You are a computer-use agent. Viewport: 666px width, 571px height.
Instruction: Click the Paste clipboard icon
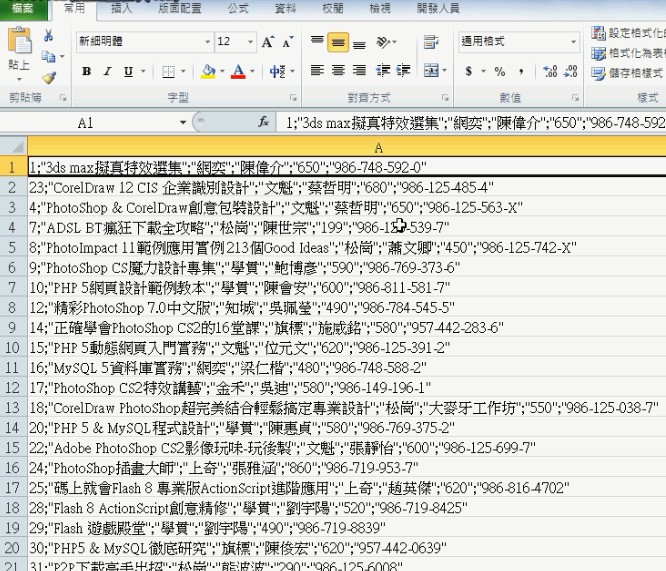pyautogui.click(x=19, y=40)
